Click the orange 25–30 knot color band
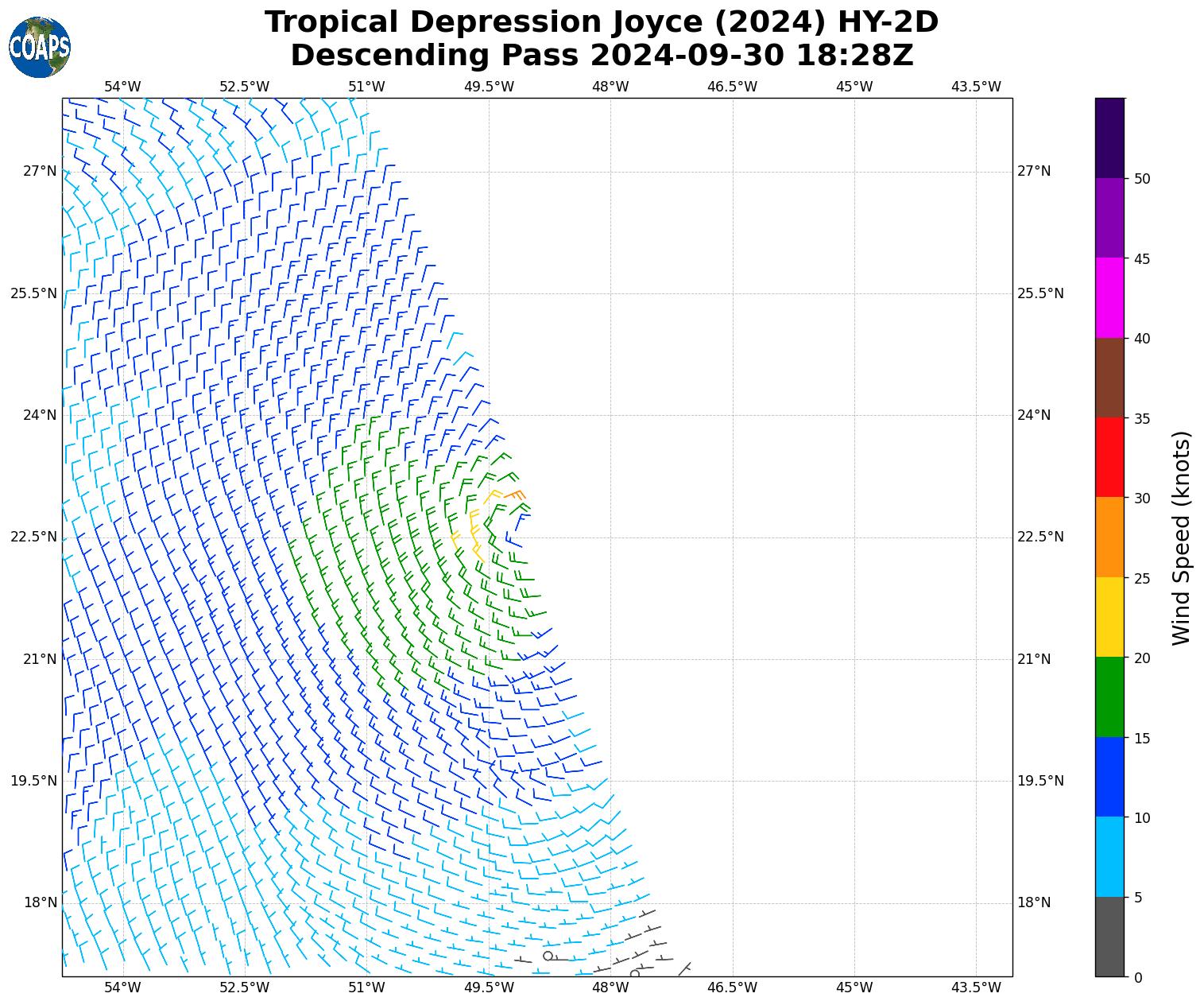Image resolution: width=1204 pixels, height=1005 pixels. point(1109,537)
